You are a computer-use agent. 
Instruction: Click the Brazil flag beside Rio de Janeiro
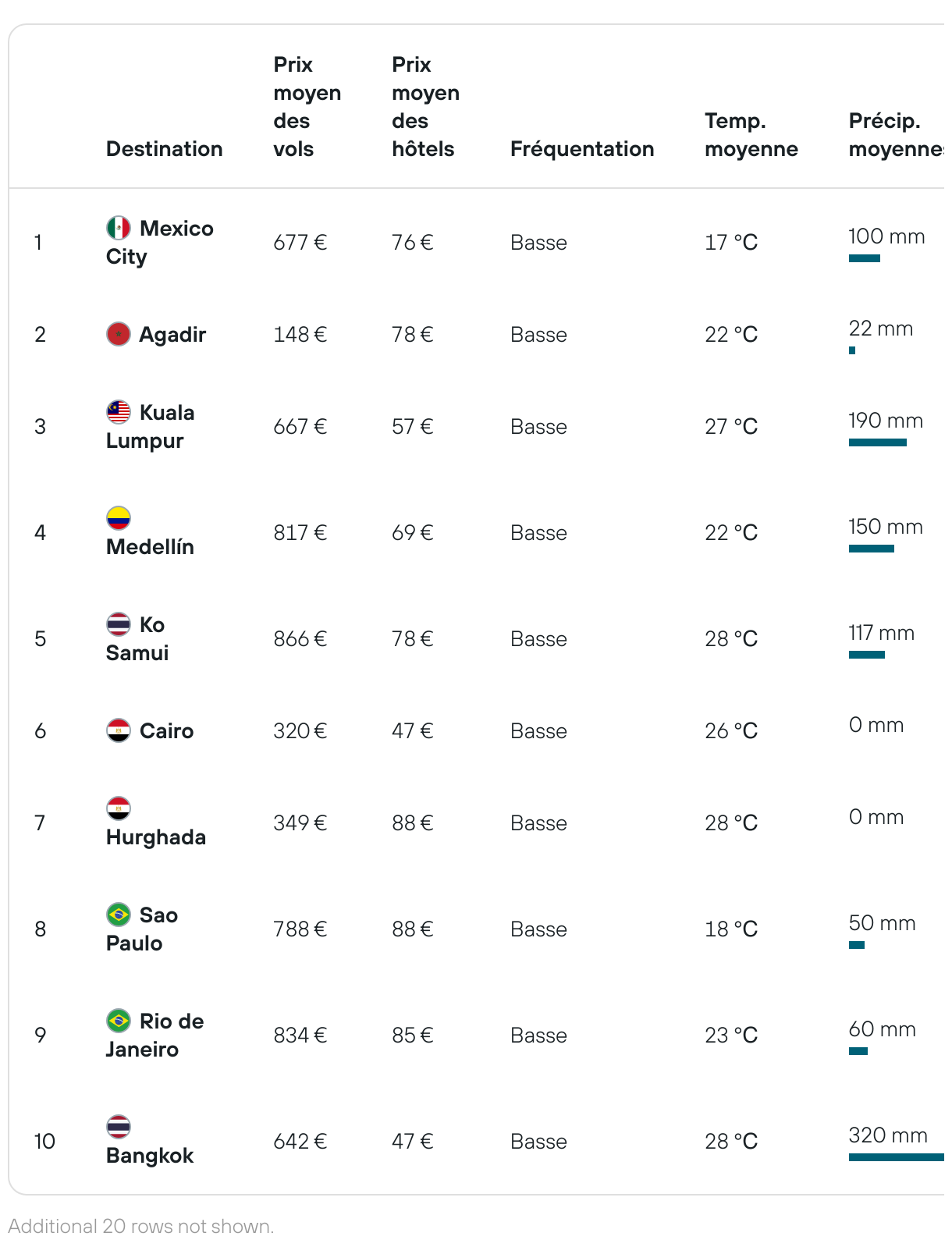coord(119,1021)
